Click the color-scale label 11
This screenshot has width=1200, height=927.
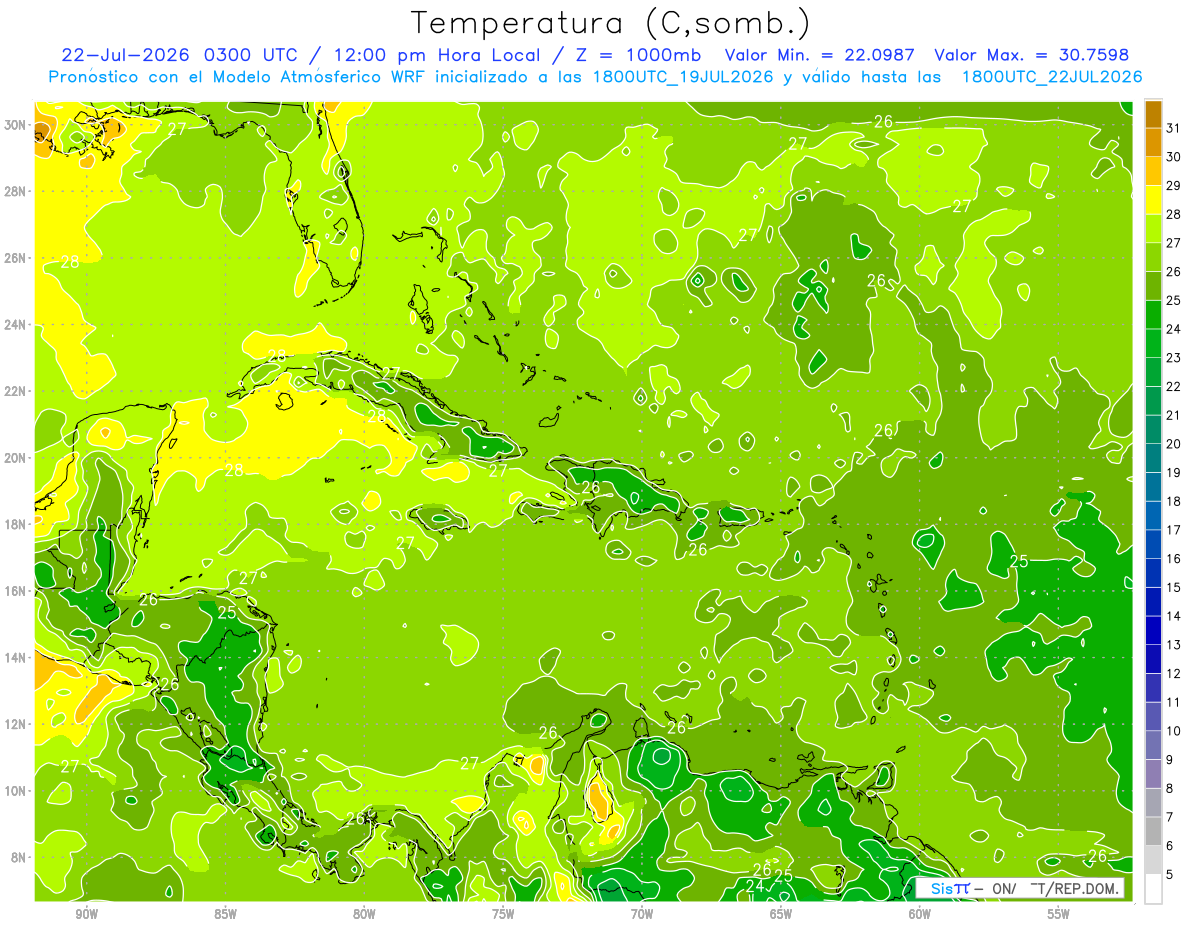click(1174, 702)
